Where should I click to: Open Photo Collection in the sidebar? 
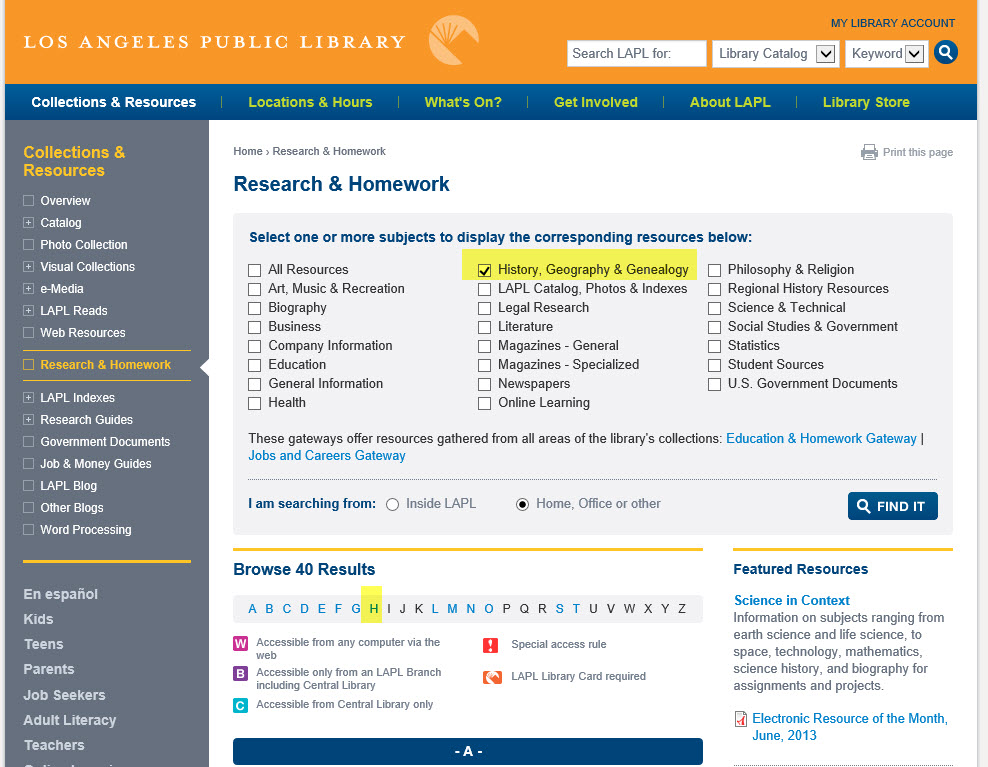coord(84,245)
